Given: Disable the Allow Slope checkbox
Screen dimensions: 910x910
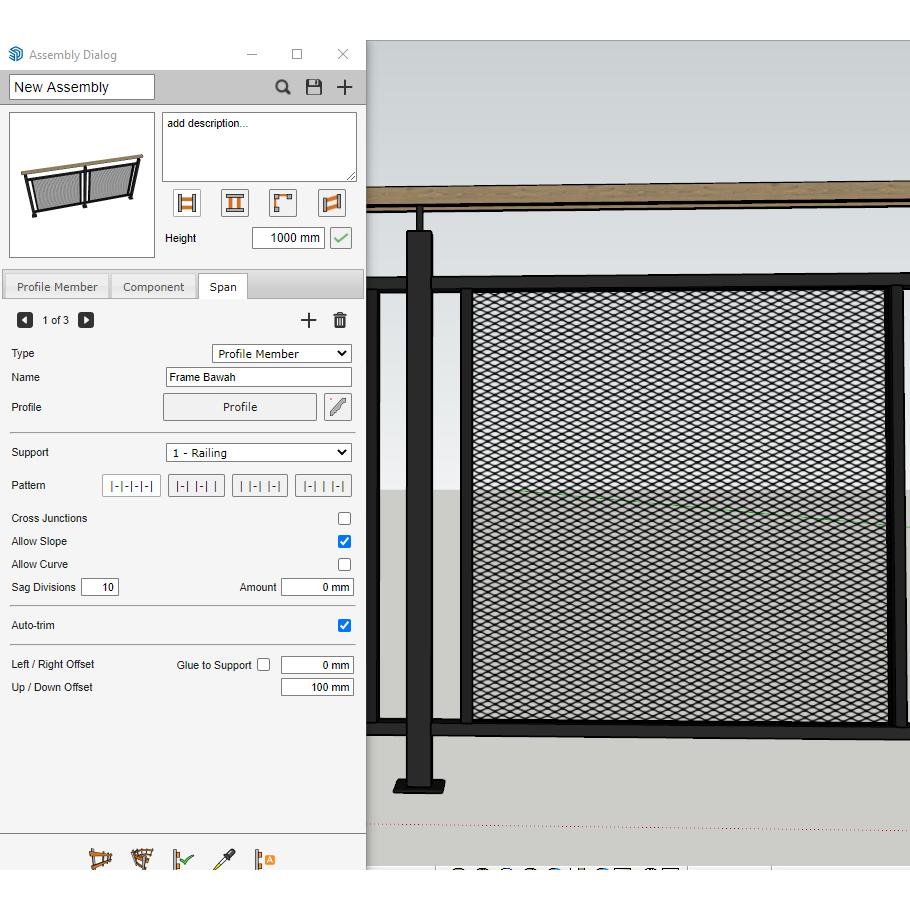Looking at the screenshot, I should coord(344,541).
